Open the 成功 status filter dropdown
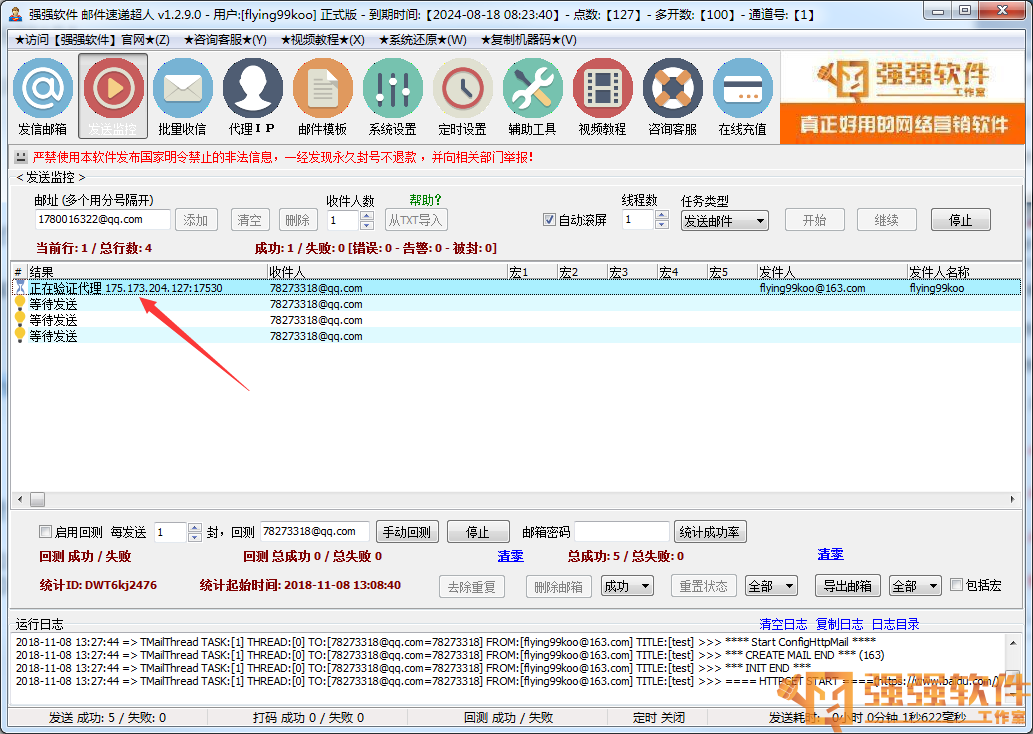1033x734 pixels. pos(627,586)
